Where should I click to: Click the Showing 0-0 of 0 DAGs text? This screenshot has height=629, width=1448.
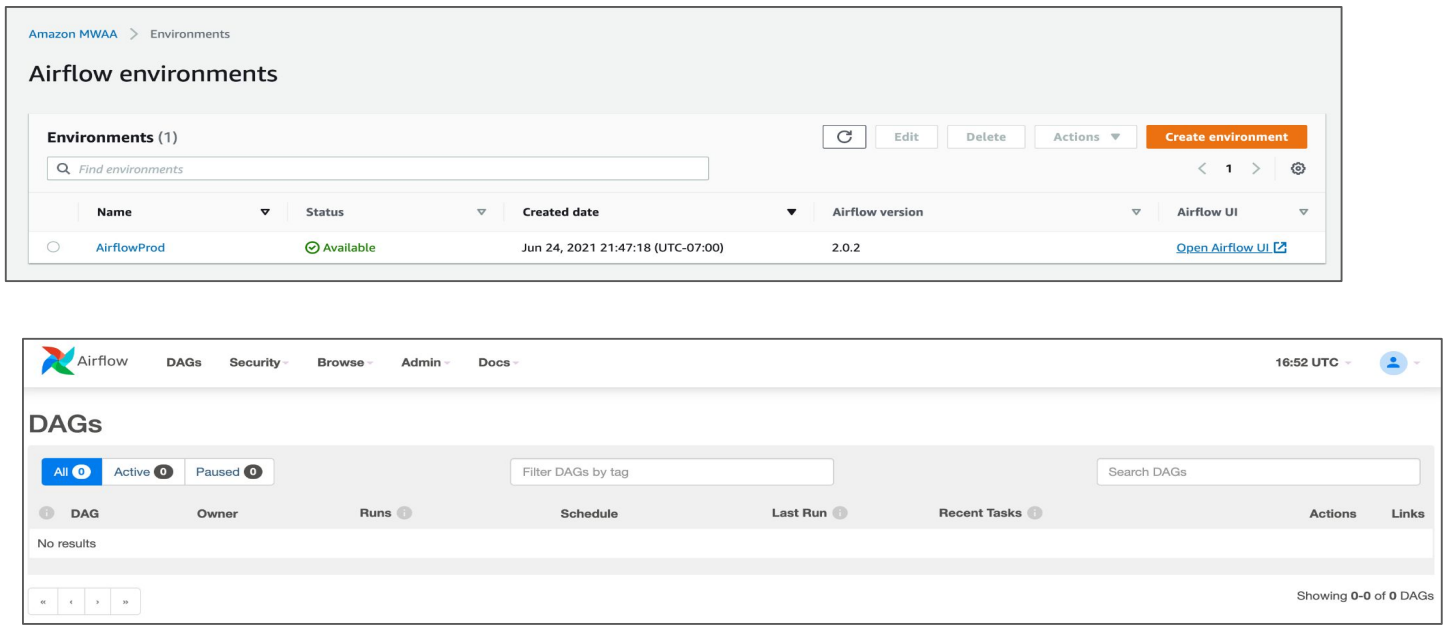point(1364,596)
